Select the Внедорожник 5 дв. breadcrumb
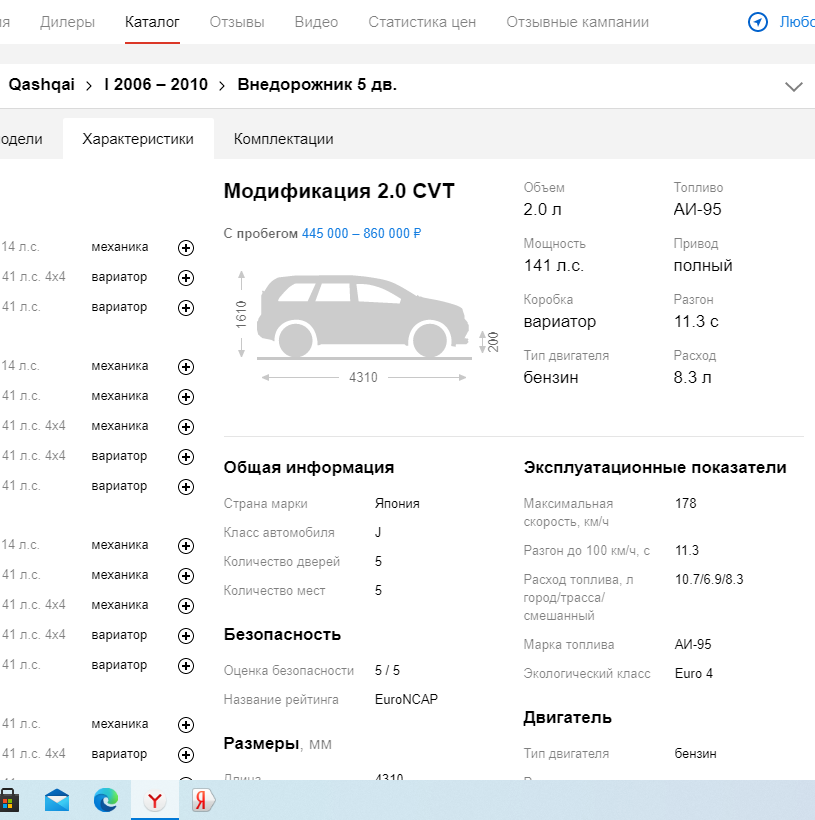This screenshot has height=820, width=815. (x=317, y=84)
